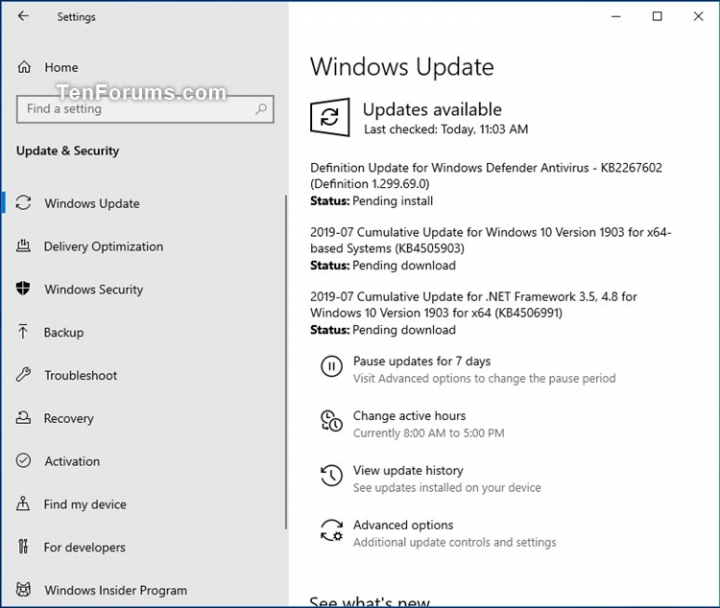The image size is (720, 608).
Task: Open the Activation section
Action: coord(72,461)
